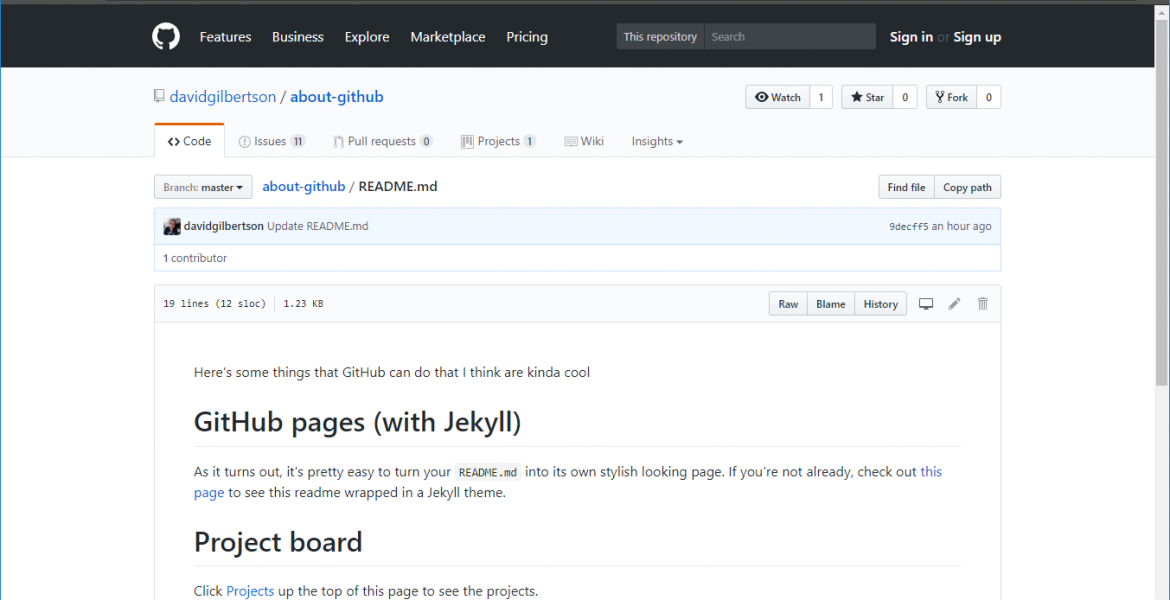Open file History
The image size is (1170, 600).
(x=880, y=304)
